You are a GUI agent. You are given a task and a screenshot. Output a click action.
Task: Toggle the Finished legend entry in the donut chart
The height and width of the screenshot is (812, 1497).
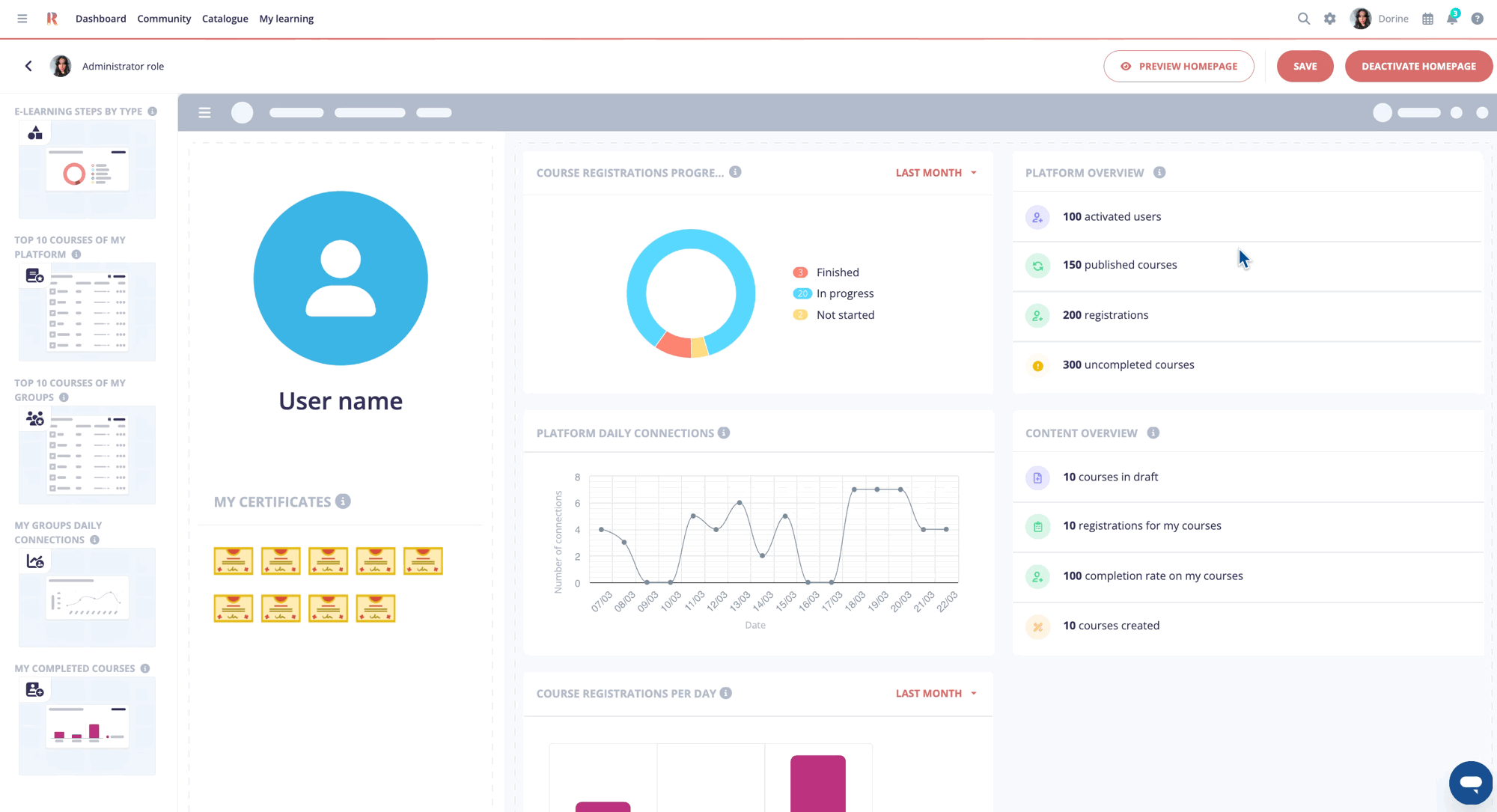837,272
